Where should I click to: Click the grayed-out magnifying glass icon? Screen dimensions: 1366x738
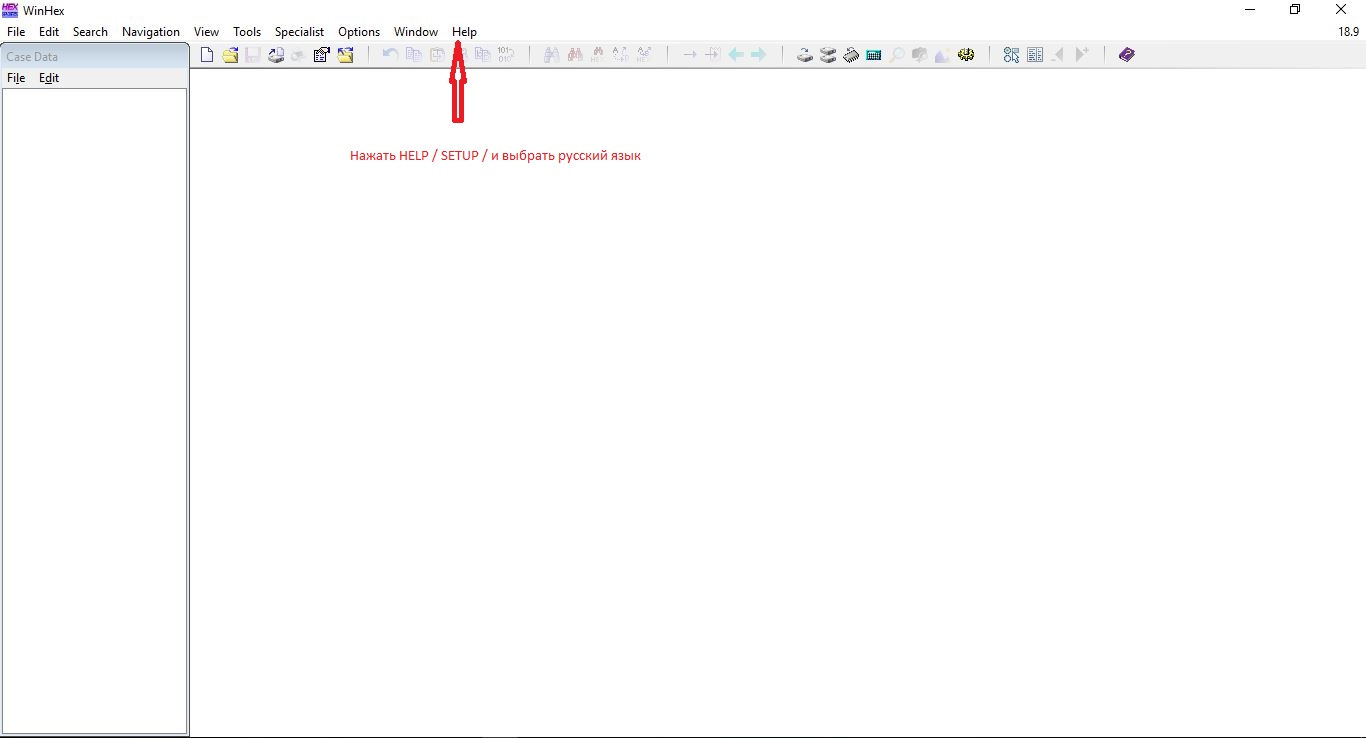click(x=897, y=55)
